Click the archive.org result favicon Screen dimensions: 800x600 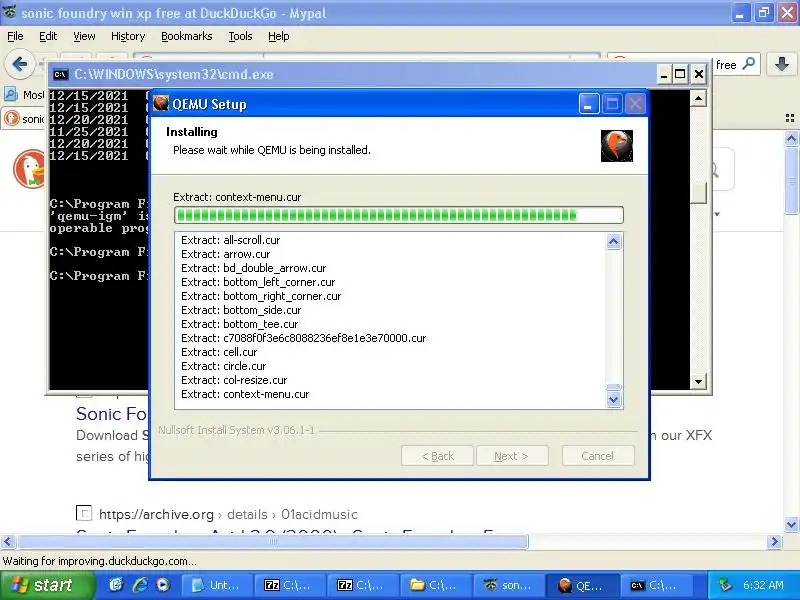(84, 513)
